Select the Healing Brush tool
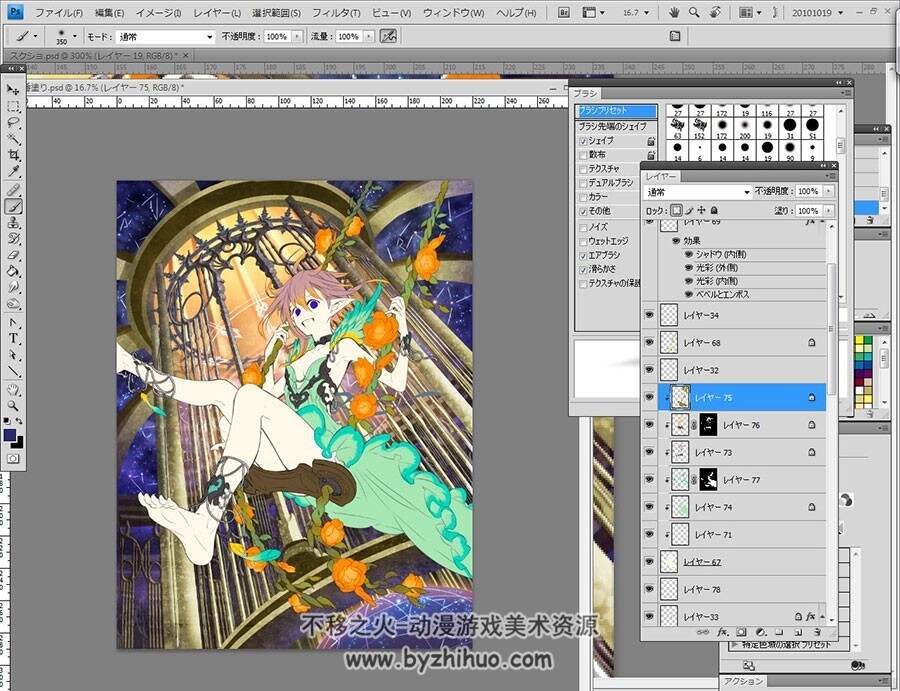The height and width of the screenshot is (691, 900). [13, 190]
